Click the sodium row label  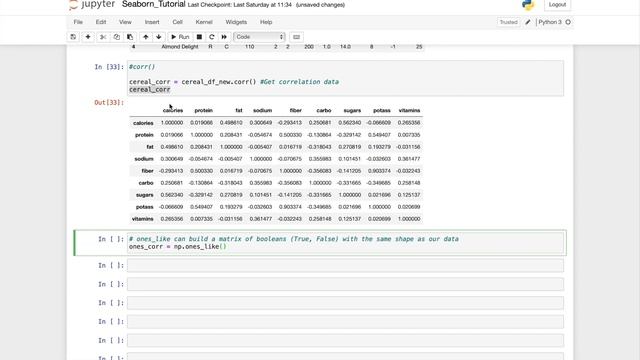144,159
